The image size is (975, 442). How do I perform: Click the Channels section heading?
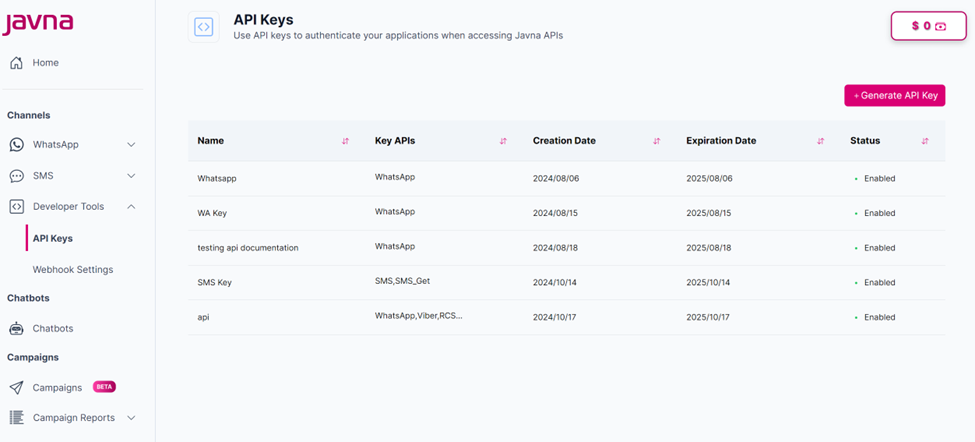(29, 115)
